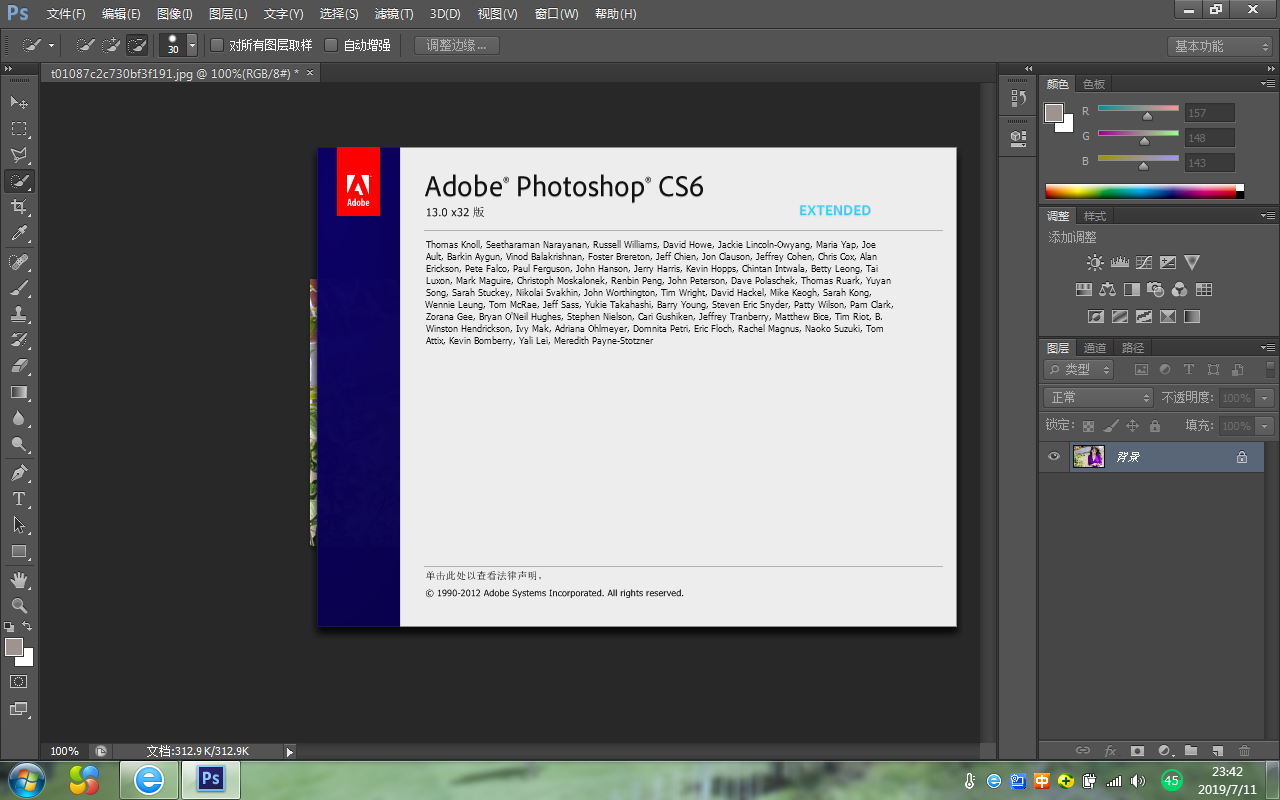Select the Move tool
Image resolution: width=1280 pixels, height=800 pixels.
pyautogui.click(x=19, y=102)
